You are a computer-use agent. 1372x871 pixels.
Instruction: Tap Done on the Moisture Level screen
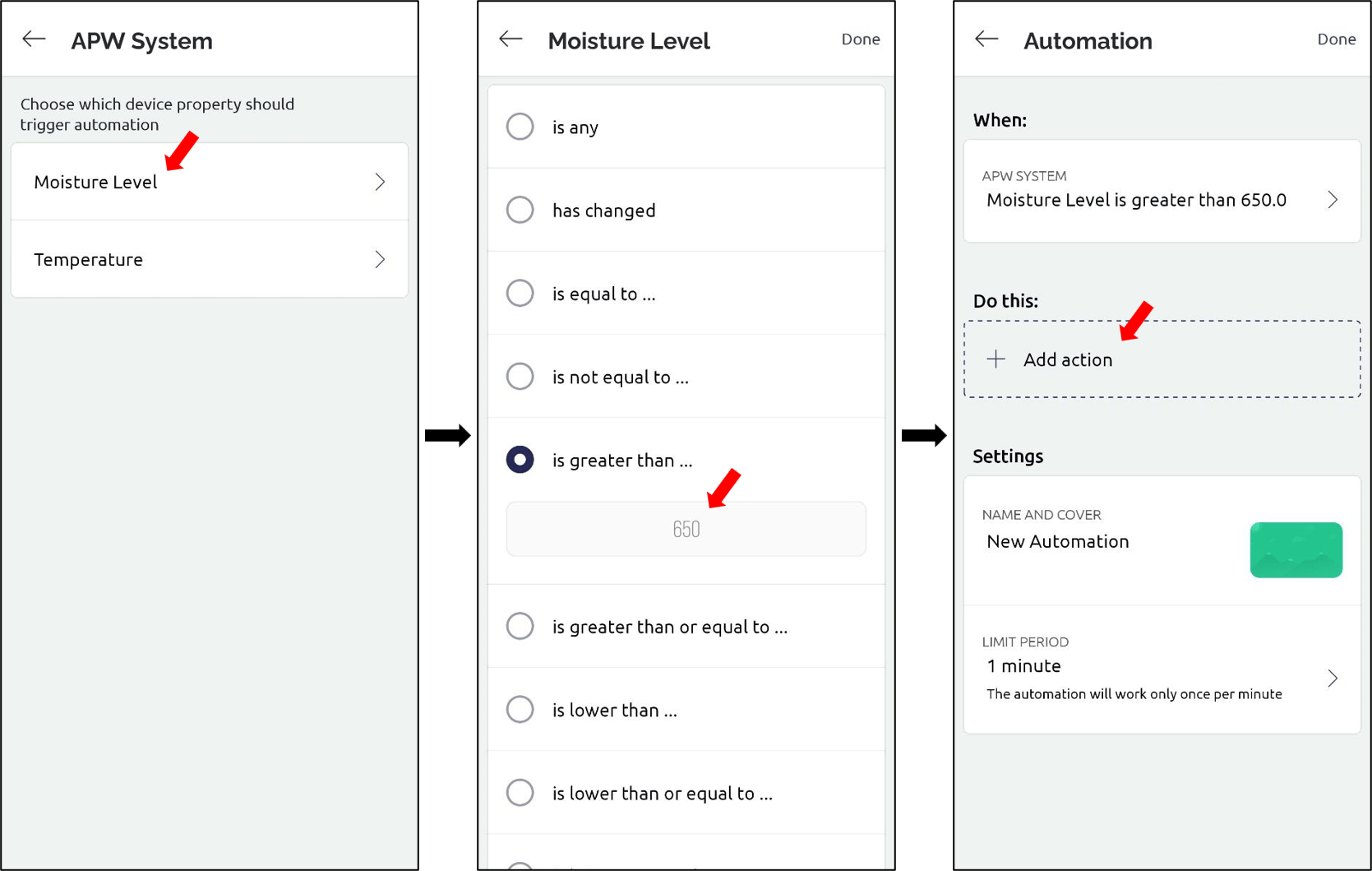[860, 38]
